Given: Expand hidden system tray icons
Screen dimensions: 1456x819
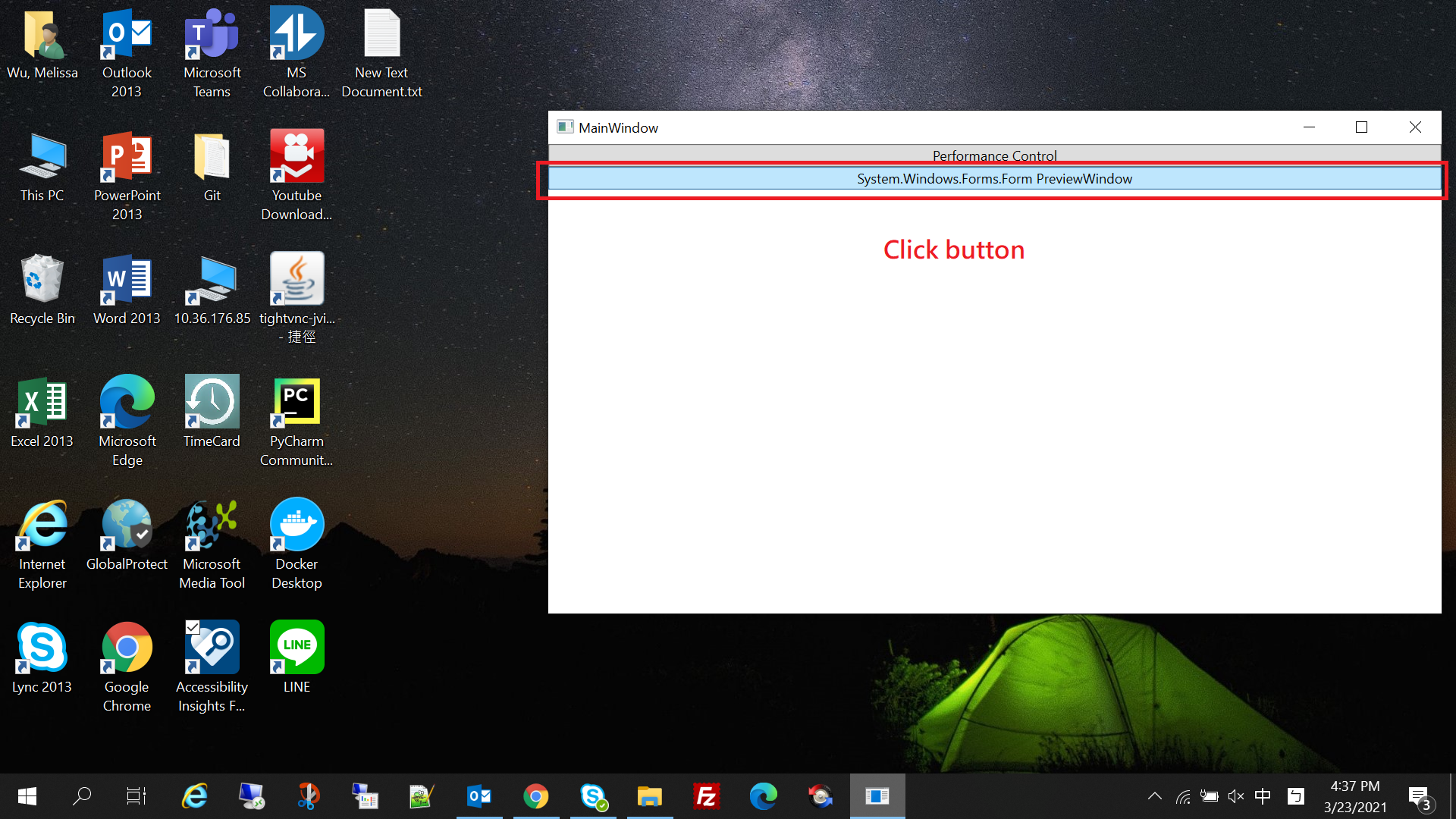Looking at the screenshot, I should pos(1155,796).
